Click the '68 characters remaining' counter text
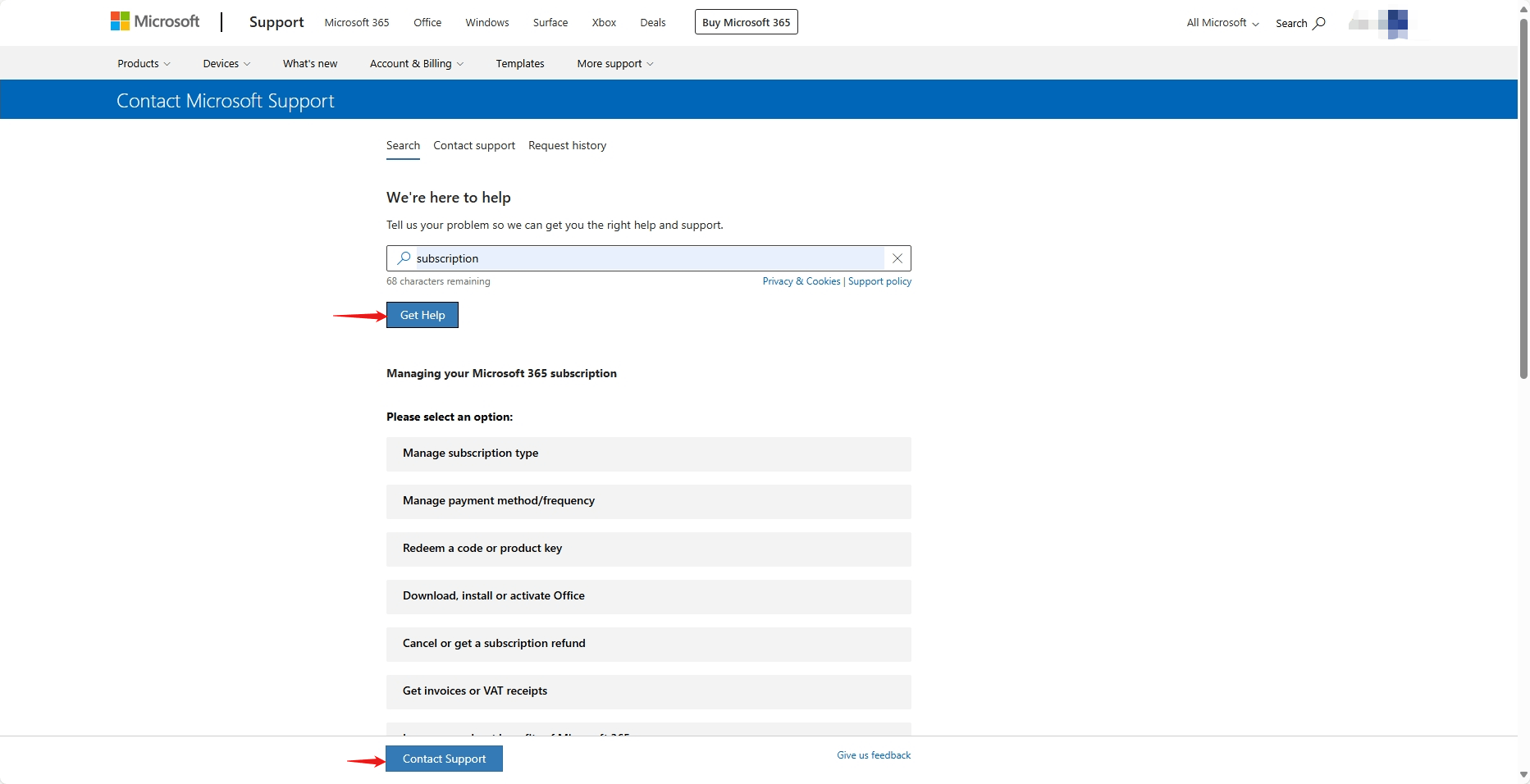 click(438, 281)
